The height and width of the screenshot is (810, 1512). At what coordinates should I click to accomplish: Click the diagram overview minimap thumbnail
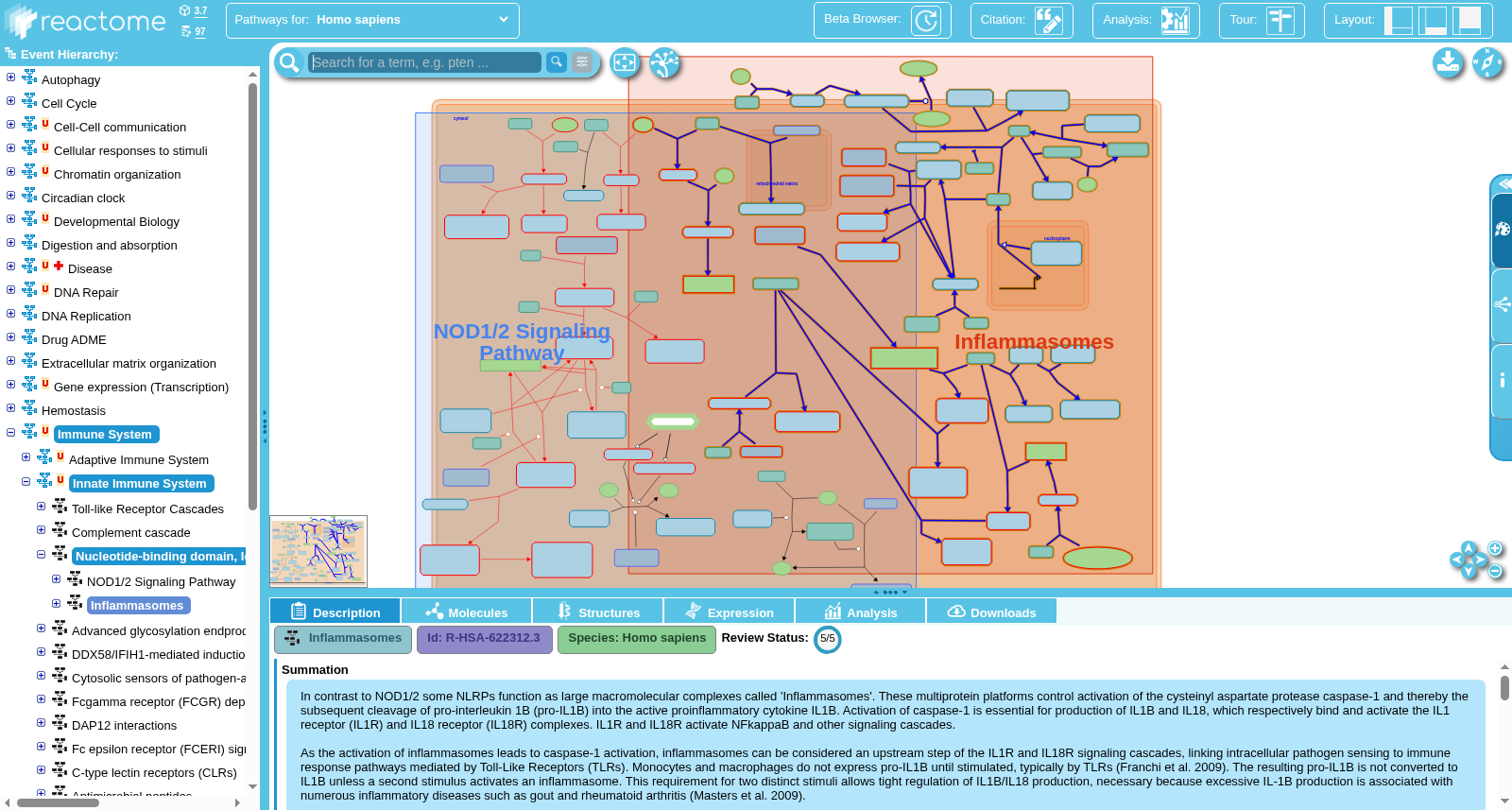318,551
